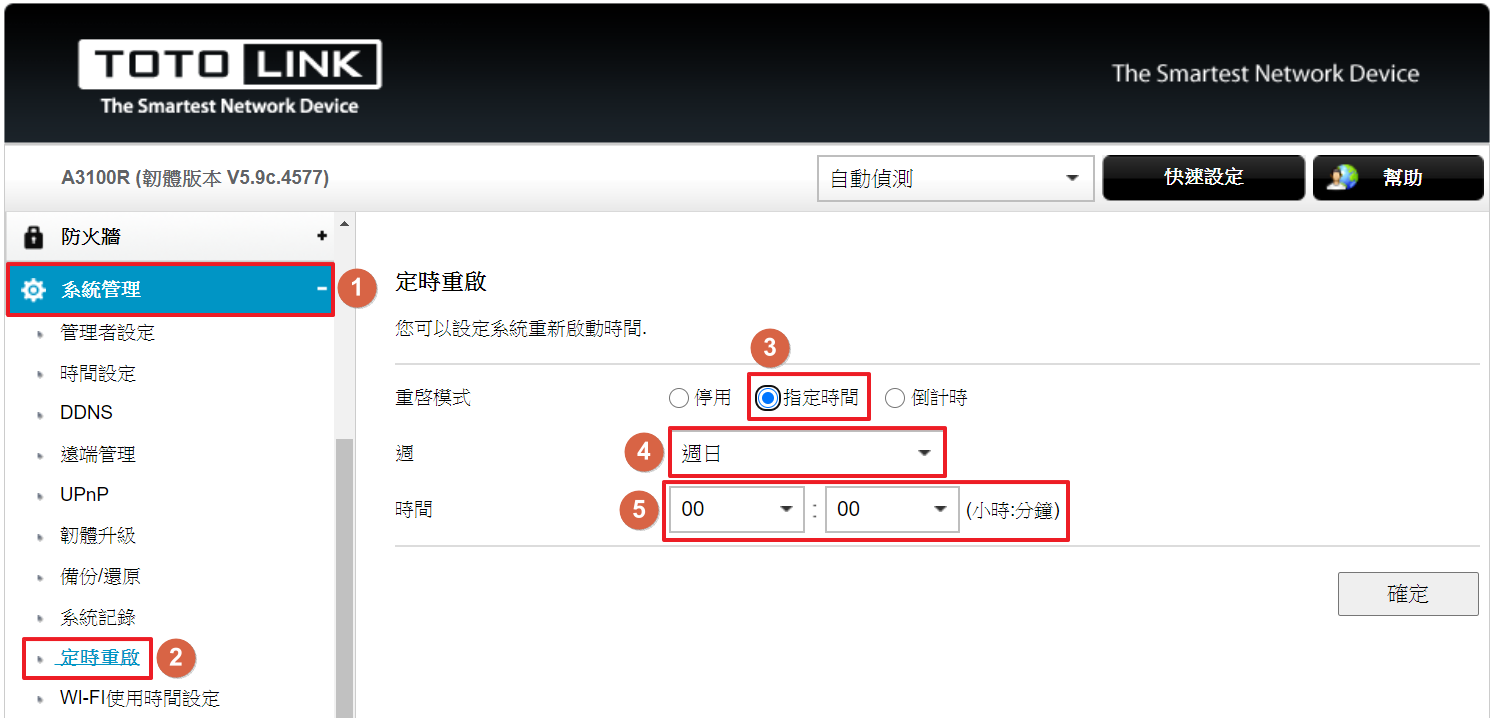Click the 快速設定 button
Screen dimensions: 1496x718
click(1204, 178)
